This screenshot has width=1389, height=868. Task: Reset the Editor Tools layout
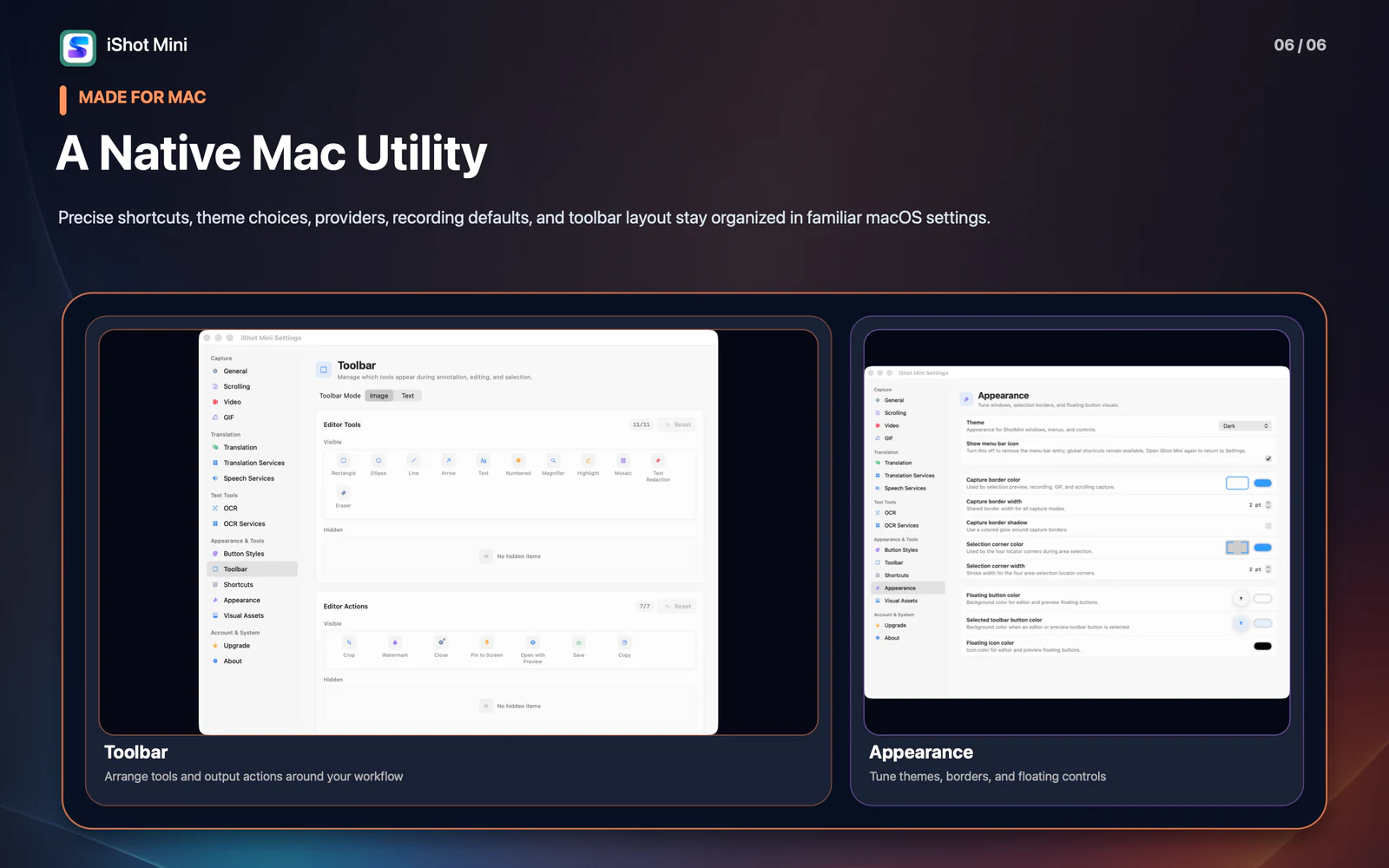677,424
